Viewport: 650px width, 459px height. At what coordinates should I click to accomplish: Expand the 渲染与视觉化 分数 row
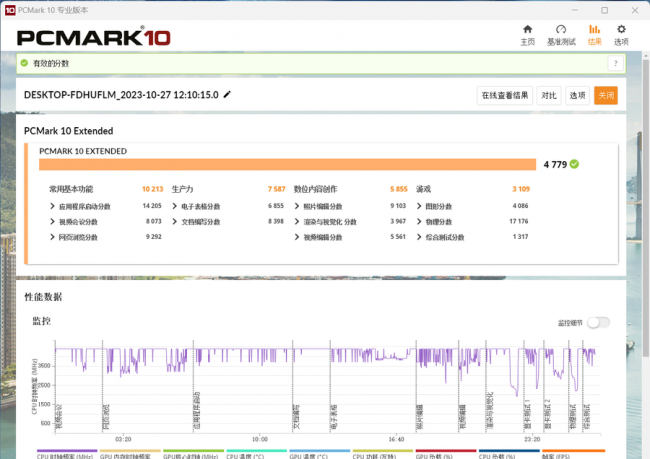(x=297, y=221)
